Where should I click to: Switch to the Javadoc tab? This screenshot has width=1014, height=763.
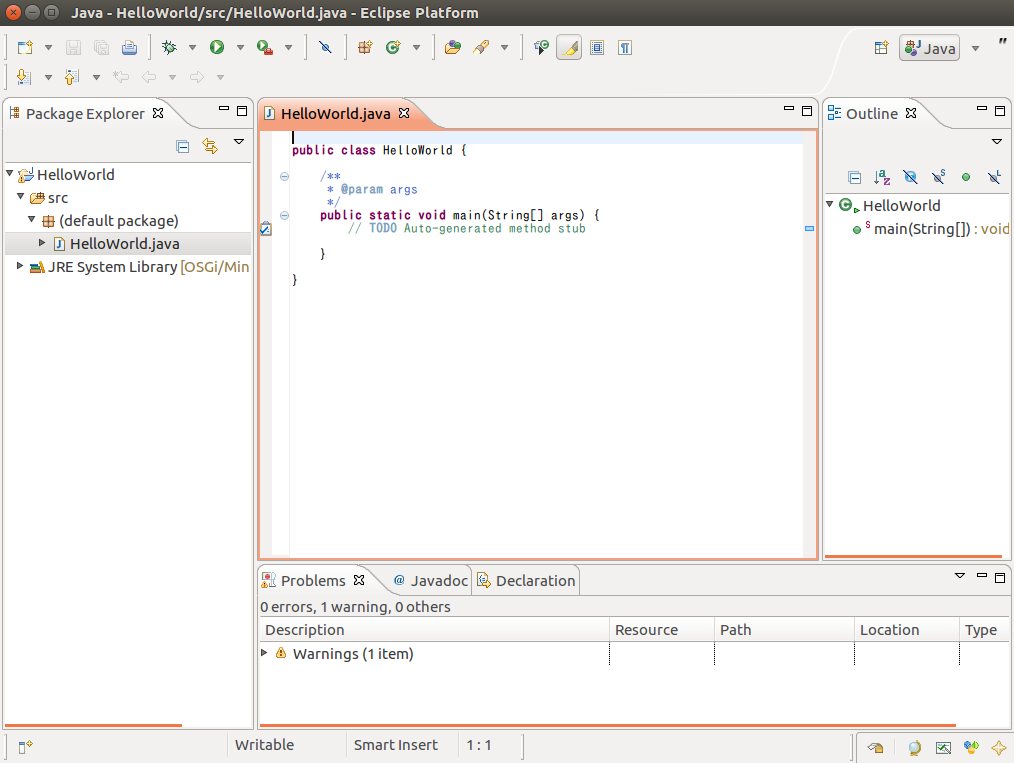(x=431, y=581)
